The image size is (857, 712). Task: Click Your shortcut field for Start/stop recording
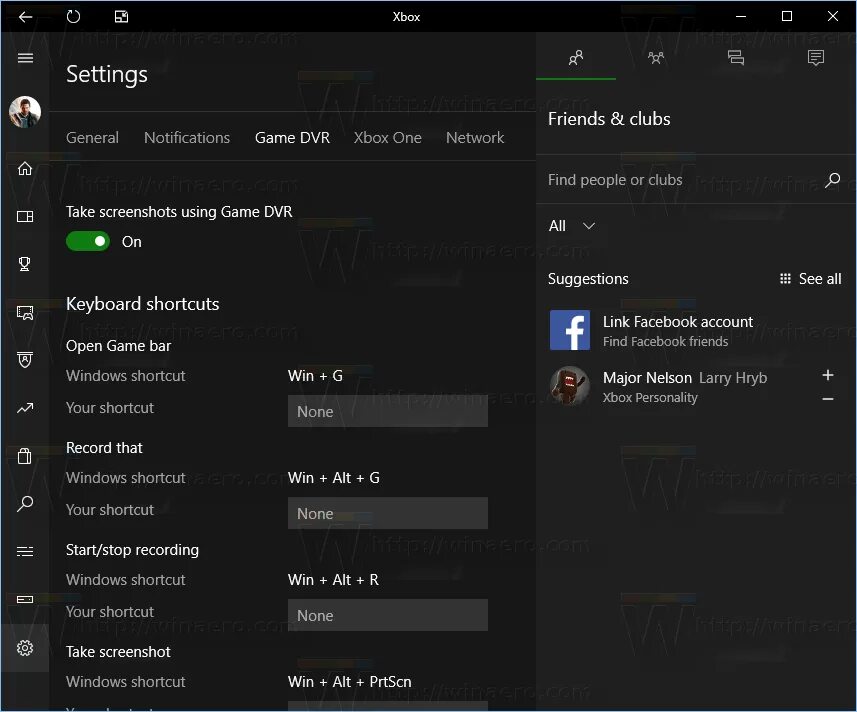pyautogui.click(x=388, y=615)
